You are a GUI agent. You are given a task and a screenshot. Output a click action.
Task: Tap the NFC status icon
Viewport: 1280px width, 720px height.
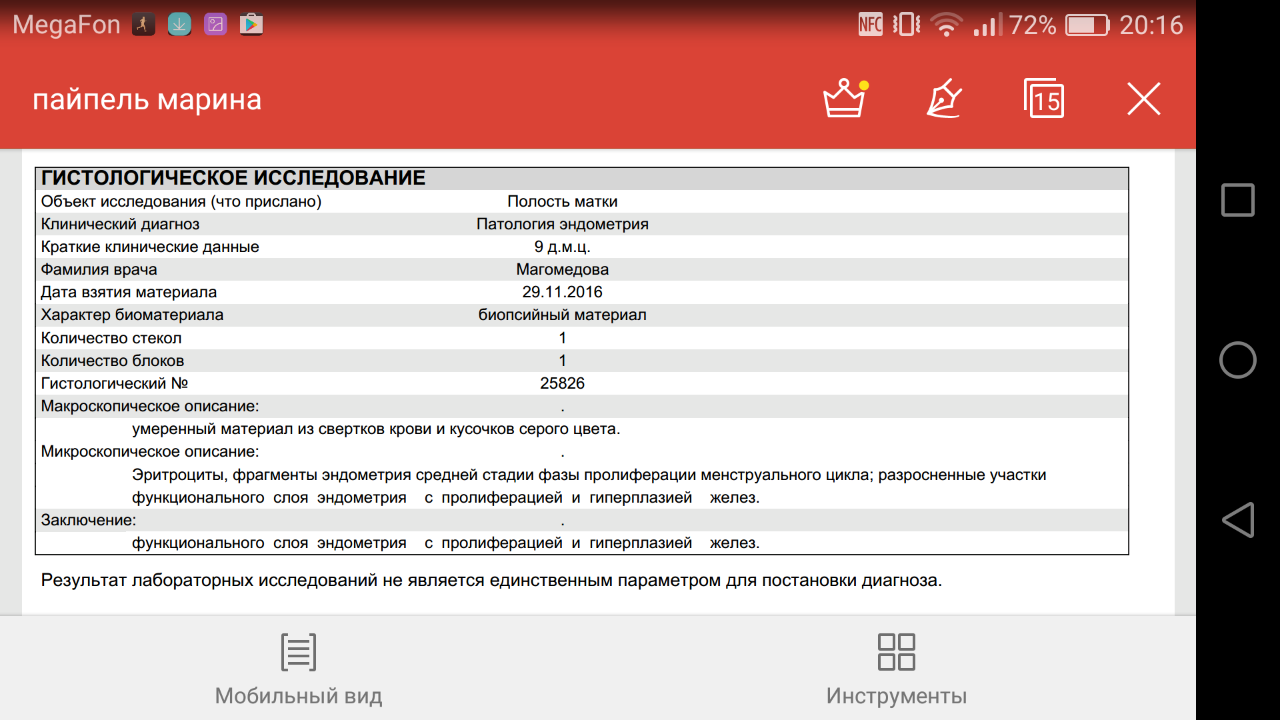pos(870,25)
